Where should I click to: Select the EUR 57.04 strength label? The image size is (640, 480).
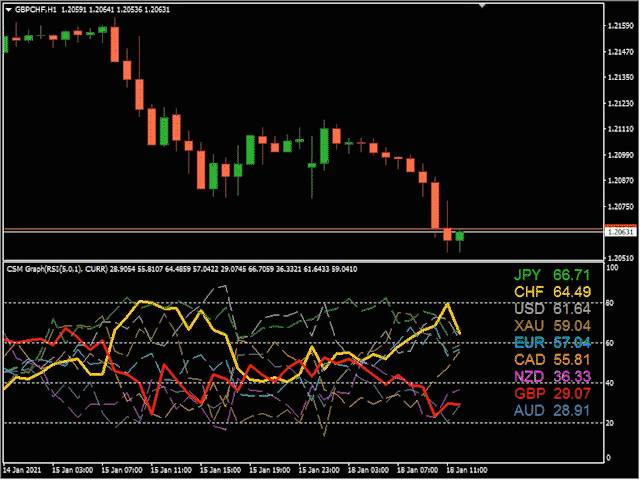pos(552,342)
